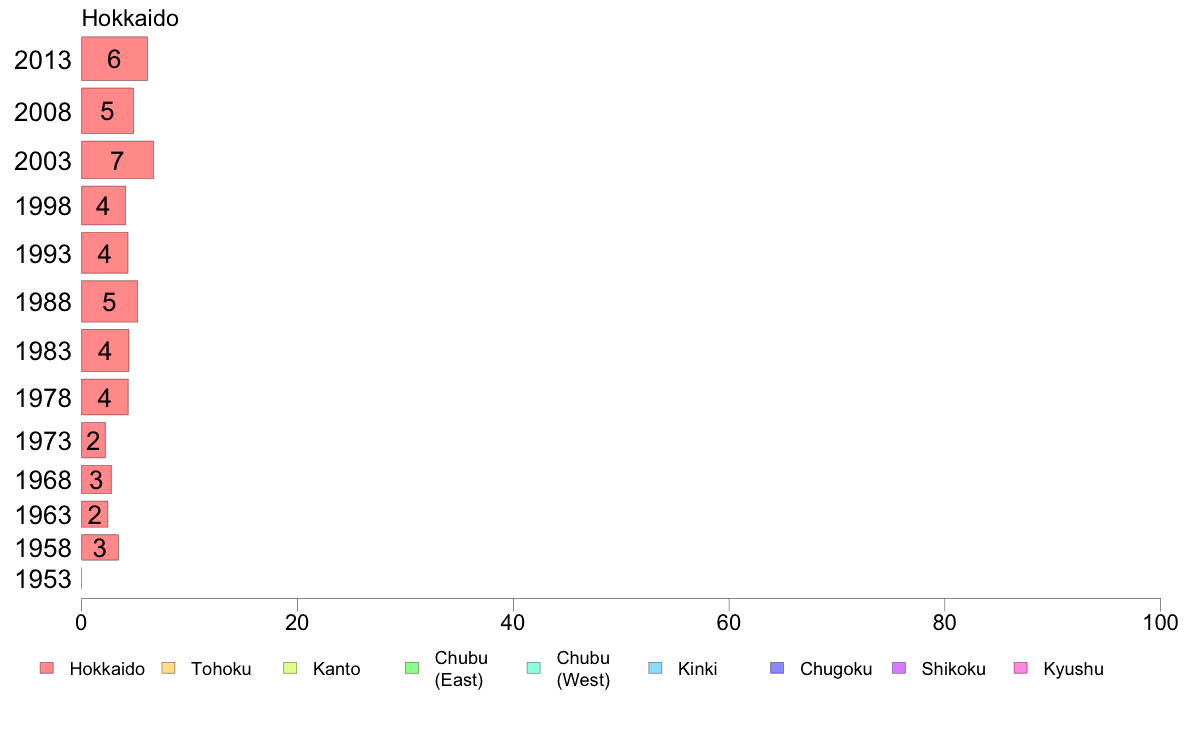Click the Chubu (West) teal legend swatch
The image size is (1188, 736).
534,668
